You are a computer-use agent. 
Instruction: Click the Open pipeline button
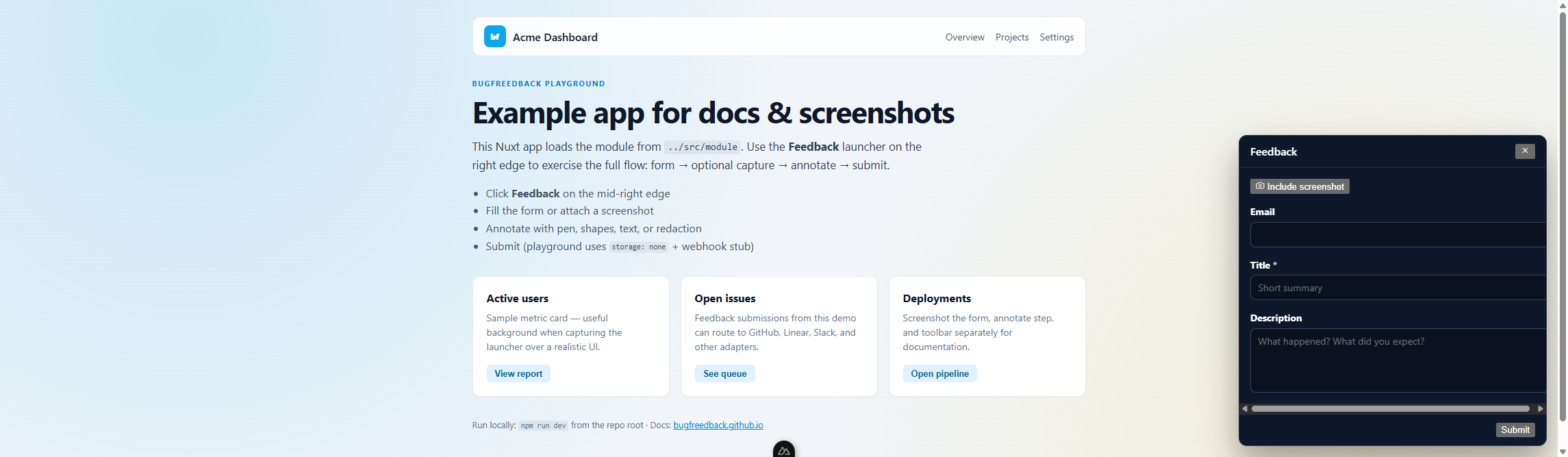(x=939, y=373)
